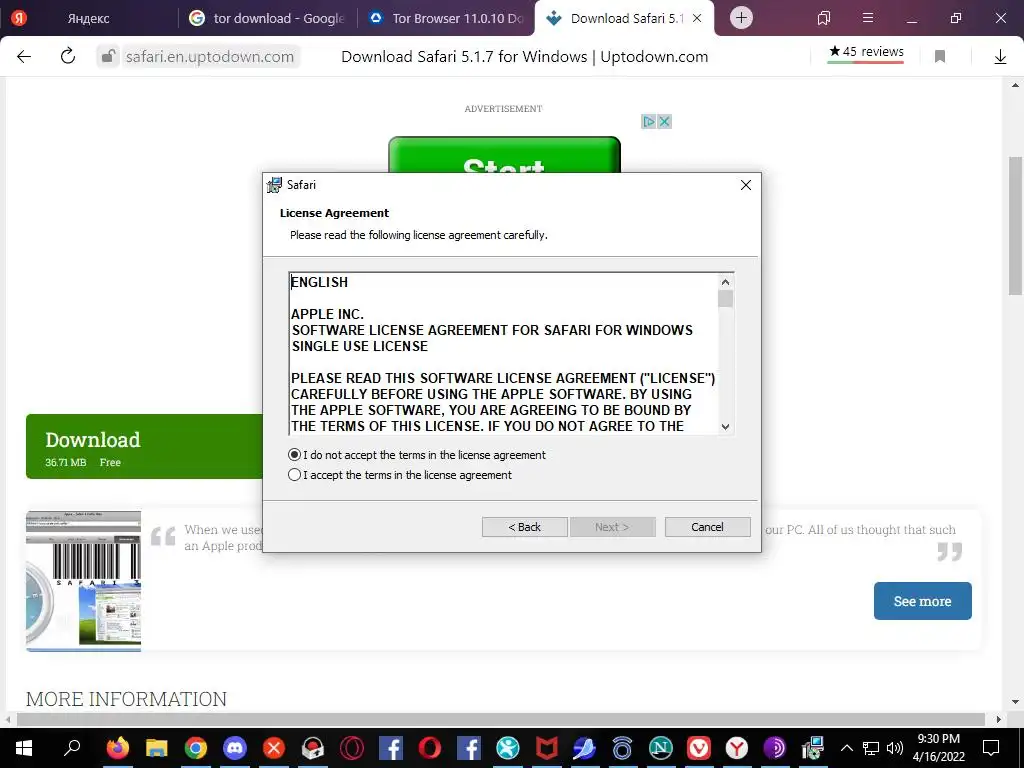Open Netscape Navigator from the taskbar

(660, 747)
